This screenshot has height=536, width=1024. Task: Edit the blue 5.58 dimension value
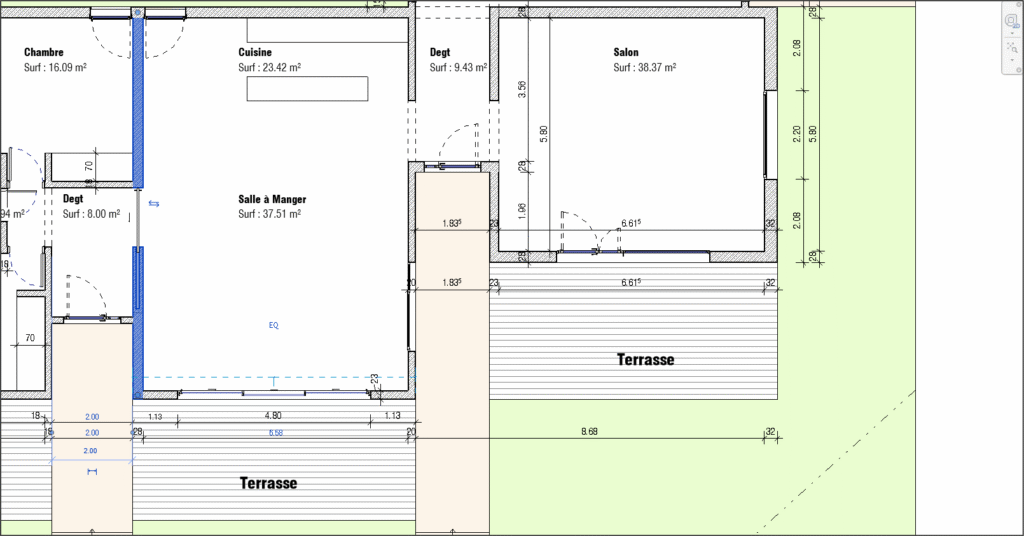(276, 432)
